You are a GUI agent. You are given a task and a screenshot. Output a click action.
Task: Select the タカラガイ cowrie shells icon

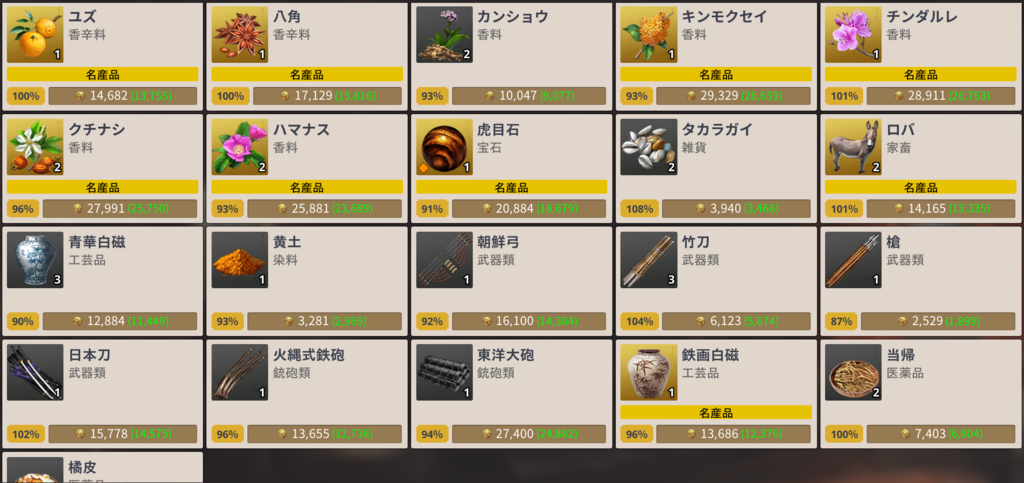(648, 147)
